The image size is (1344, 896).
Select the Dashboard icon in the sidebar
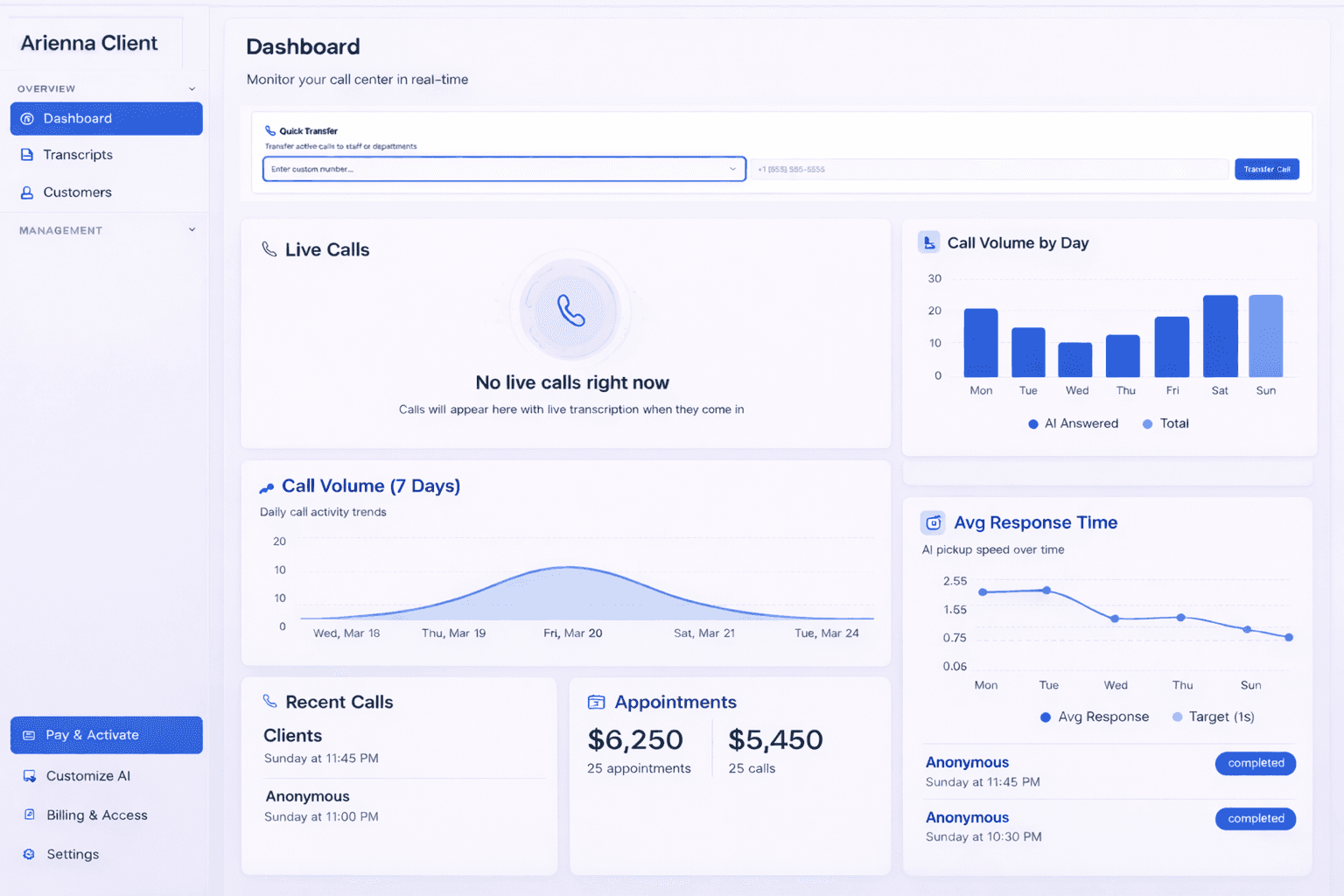point(29,118)
